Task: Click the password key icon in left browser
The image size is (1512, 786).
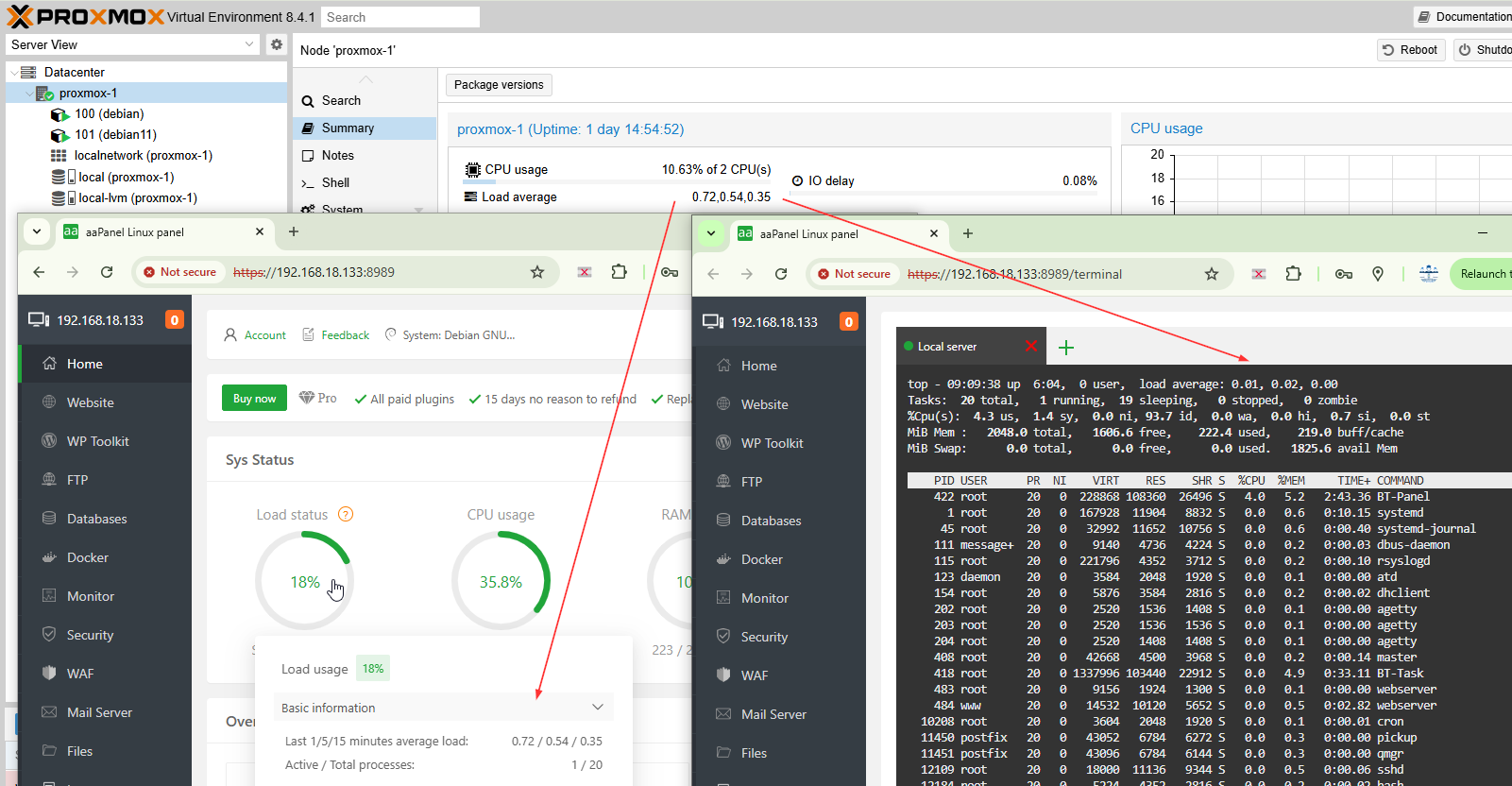Action: (670, 272)
